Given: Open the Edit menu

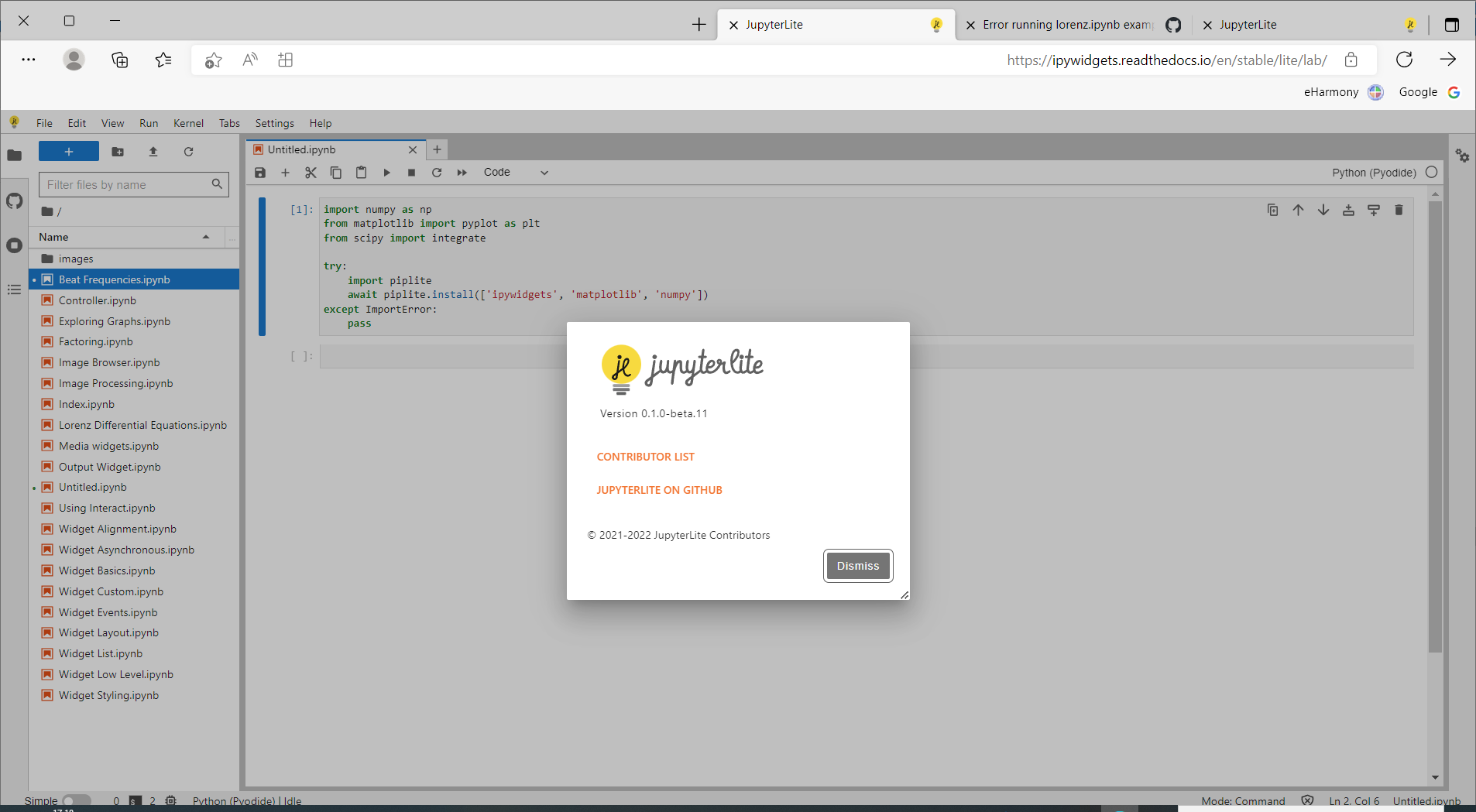Looking at the screenshot, I should 77,123.
